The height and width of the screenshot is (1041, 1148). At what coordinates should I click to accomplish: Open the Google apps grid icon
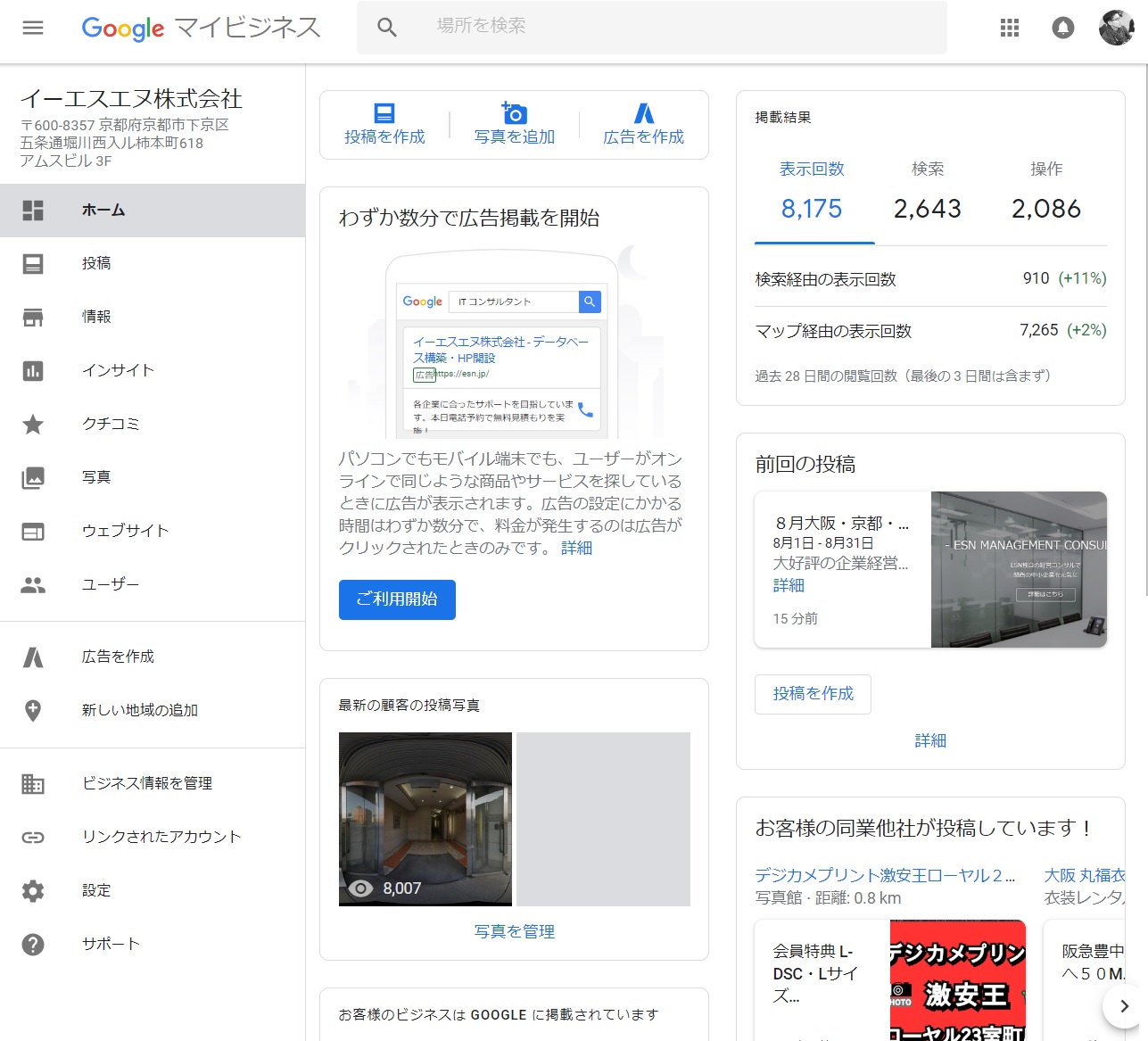[x=1009, y=28]
